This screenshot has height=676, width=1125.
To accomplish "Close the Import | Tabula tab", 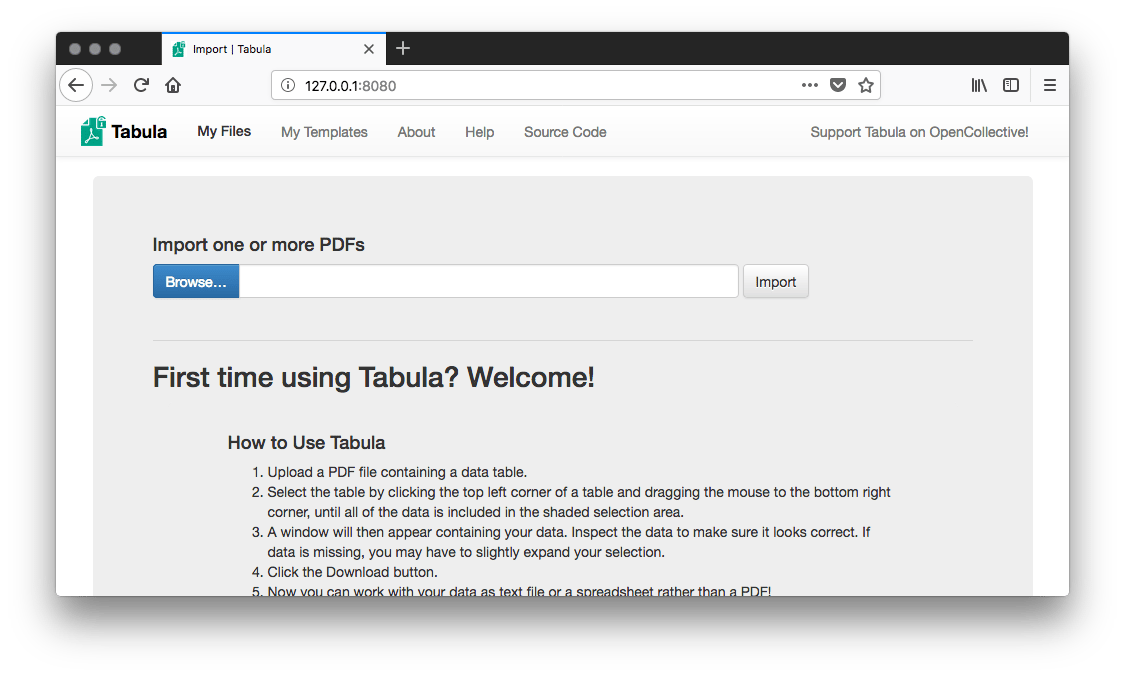I will click(369, 49).
